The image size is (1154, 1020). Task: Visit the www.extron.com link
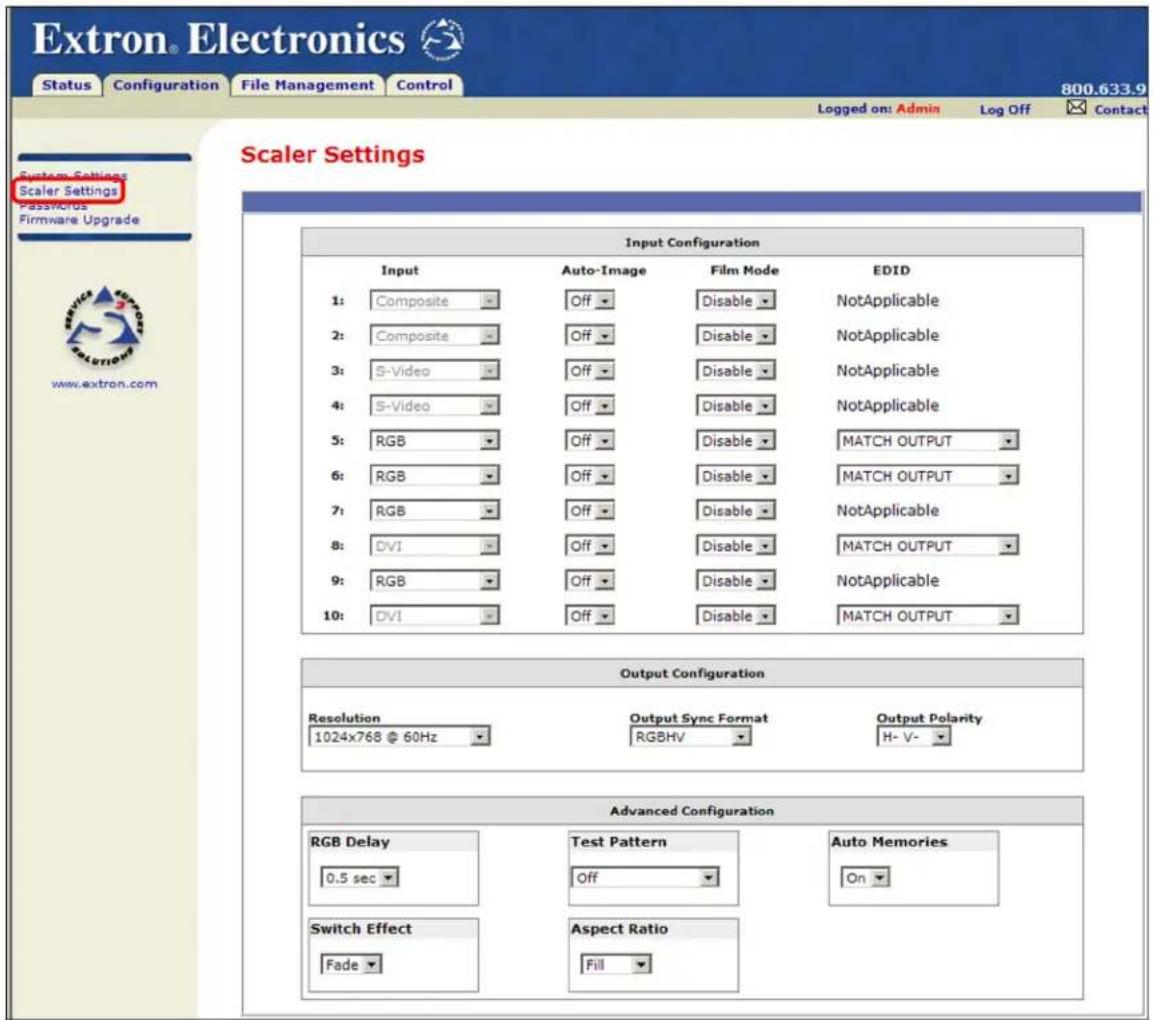click(x=105, y=383)
